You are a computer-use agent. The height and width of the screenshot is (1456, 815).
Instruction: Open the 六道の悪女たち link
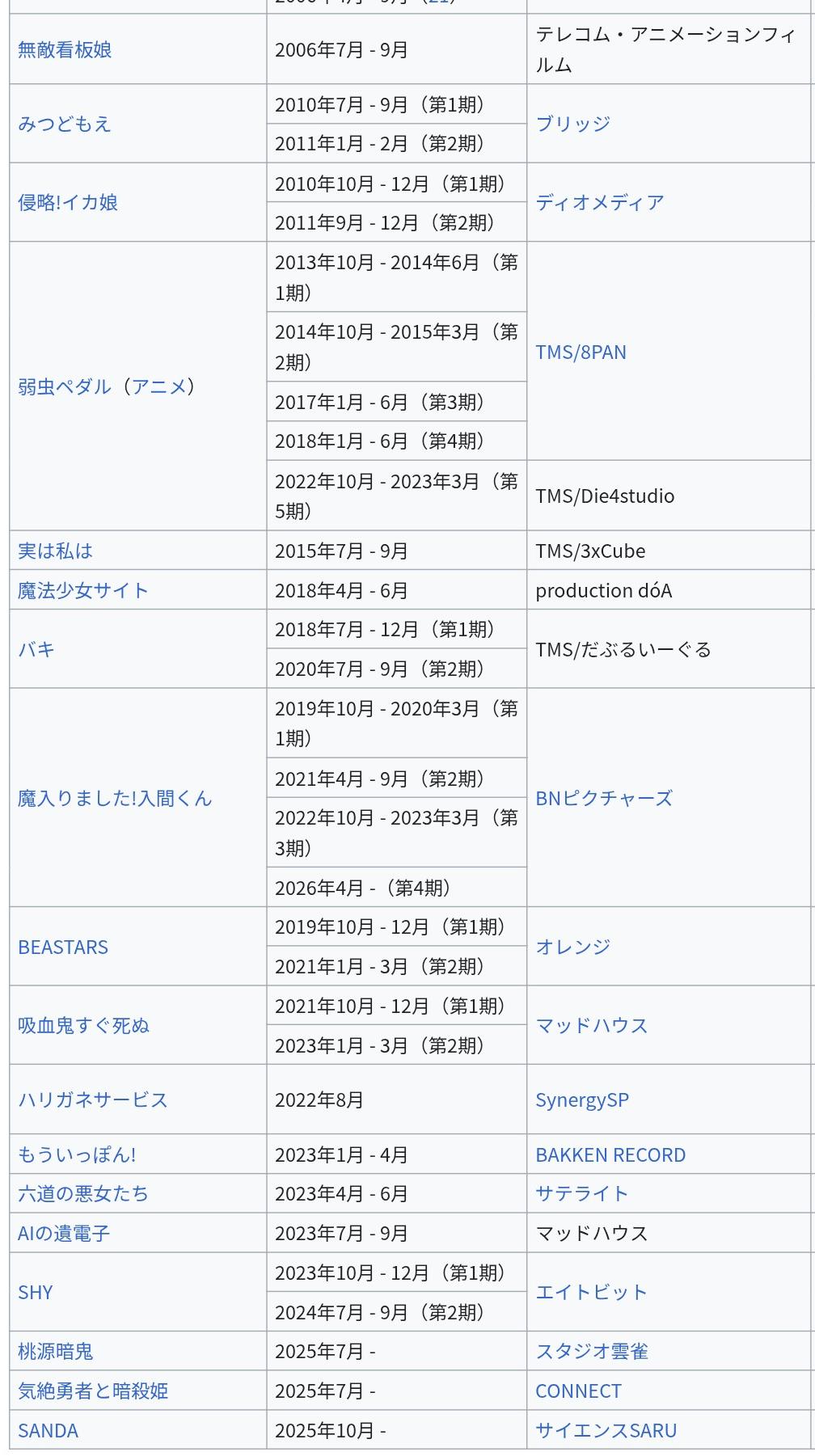tap(83, 1194)
